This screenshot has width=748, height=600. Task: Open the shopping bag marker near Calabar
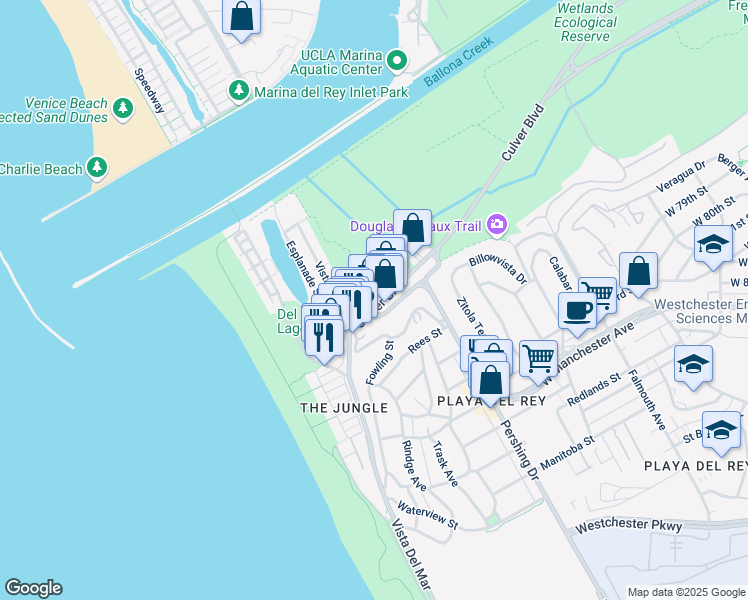pyautogui.click(x=638, y=272)
